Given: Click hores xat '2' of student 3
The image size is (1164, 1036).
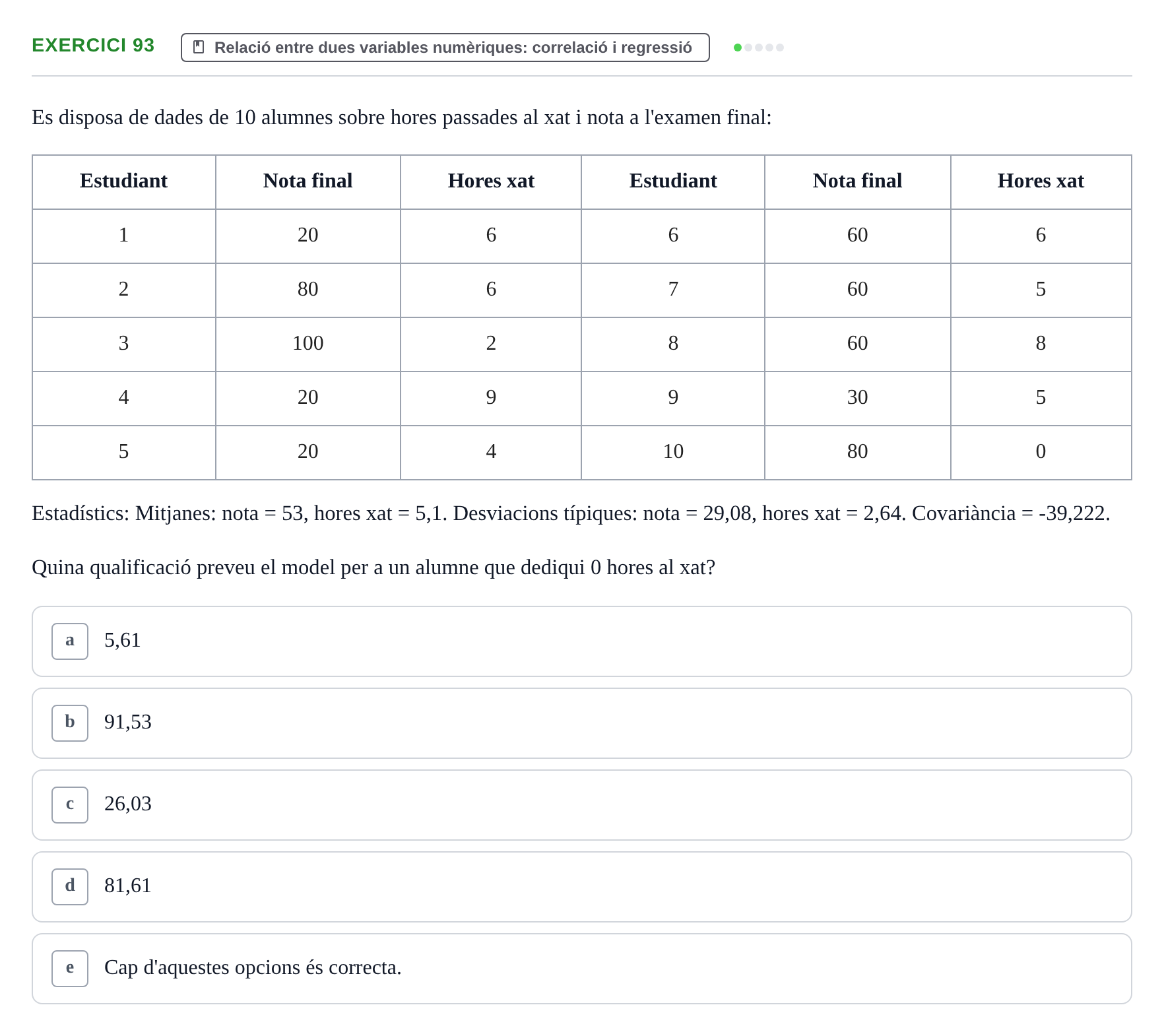Looking at the screenshot, I should tap(491, 344).
